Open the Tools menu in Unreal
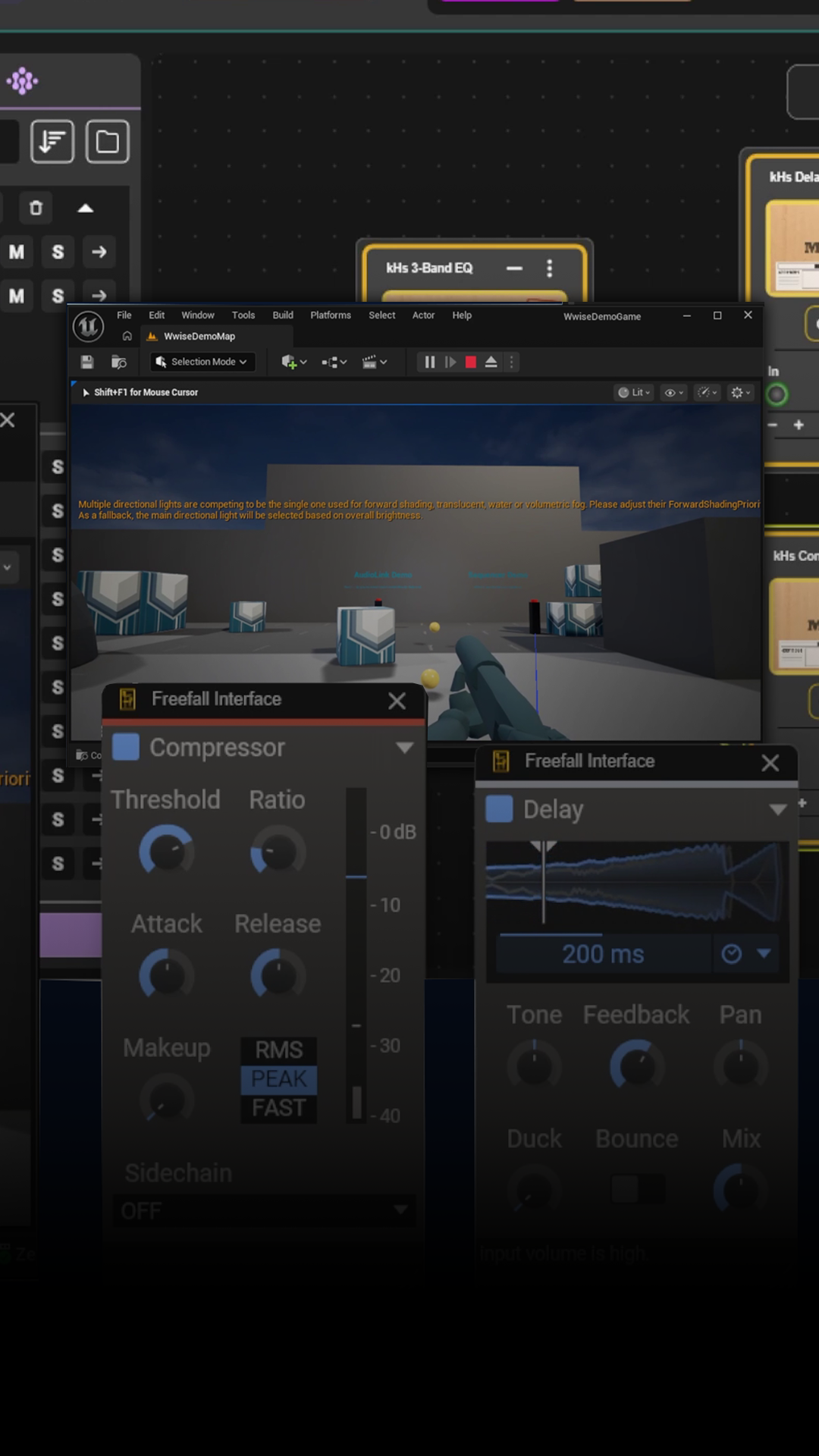The image size is (819, 1456). [243, 315]
